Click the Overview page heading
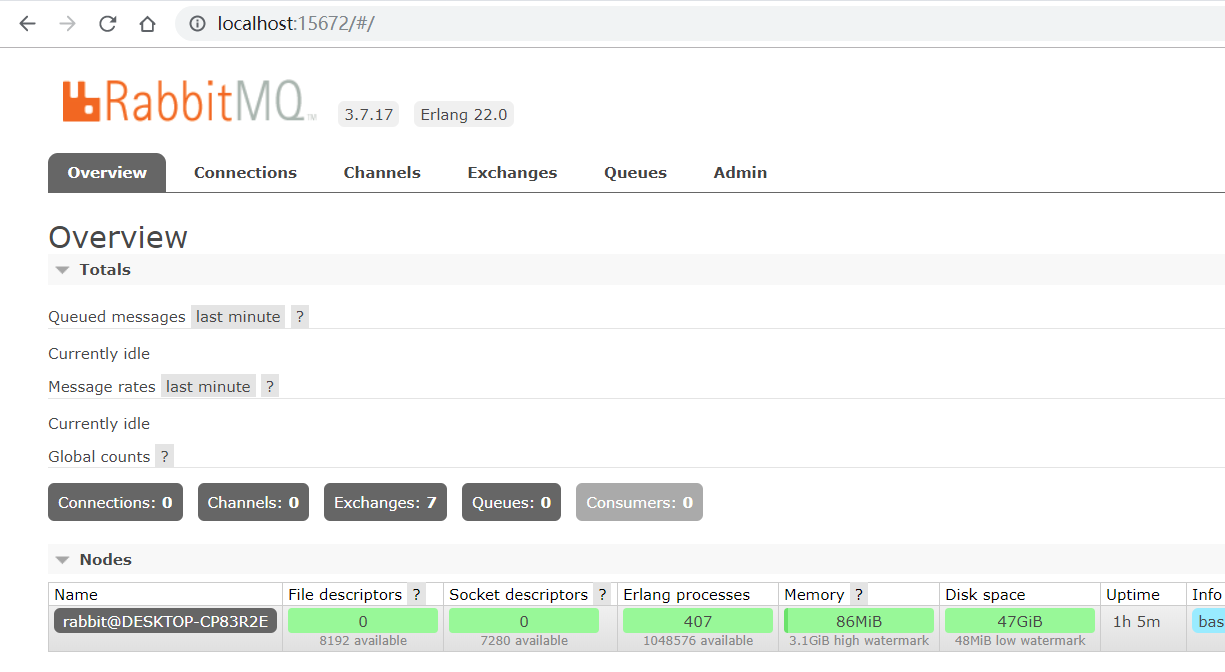Image resolution: width=1225 pixels, height=672 pixels. point(118,237)
